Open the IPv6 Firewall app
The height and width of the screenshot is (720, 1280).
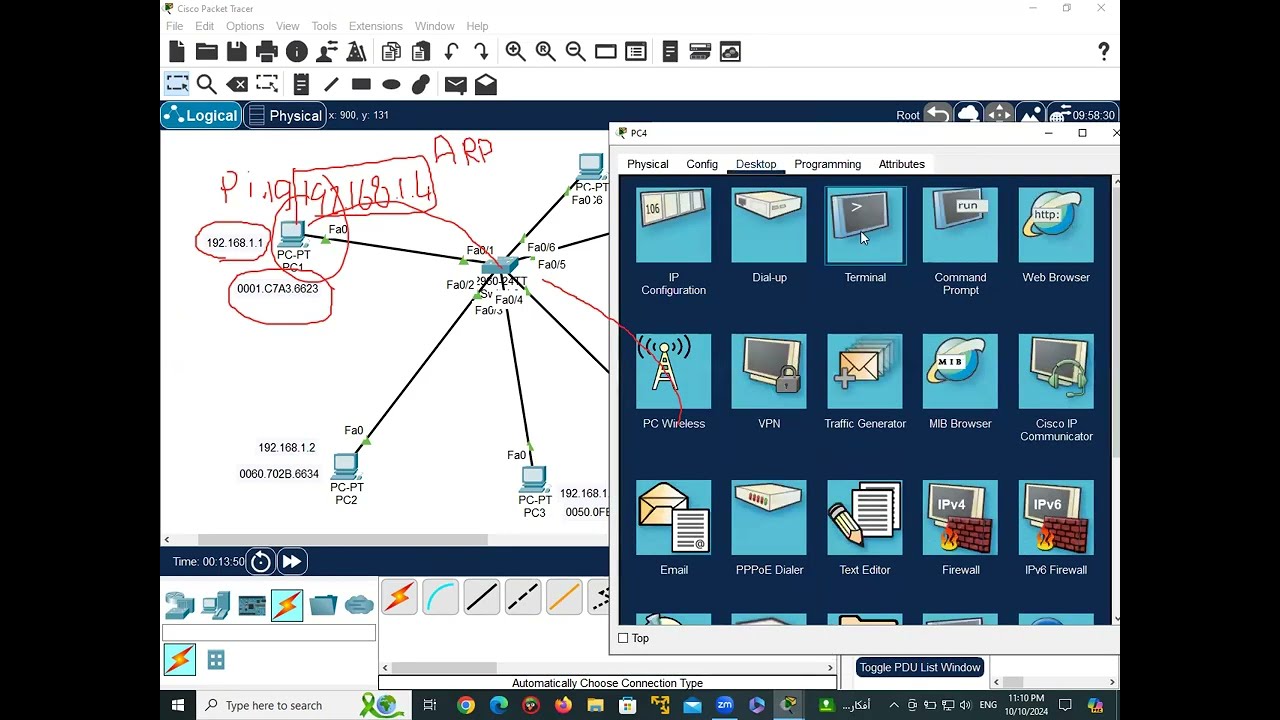click(1056, 518)
